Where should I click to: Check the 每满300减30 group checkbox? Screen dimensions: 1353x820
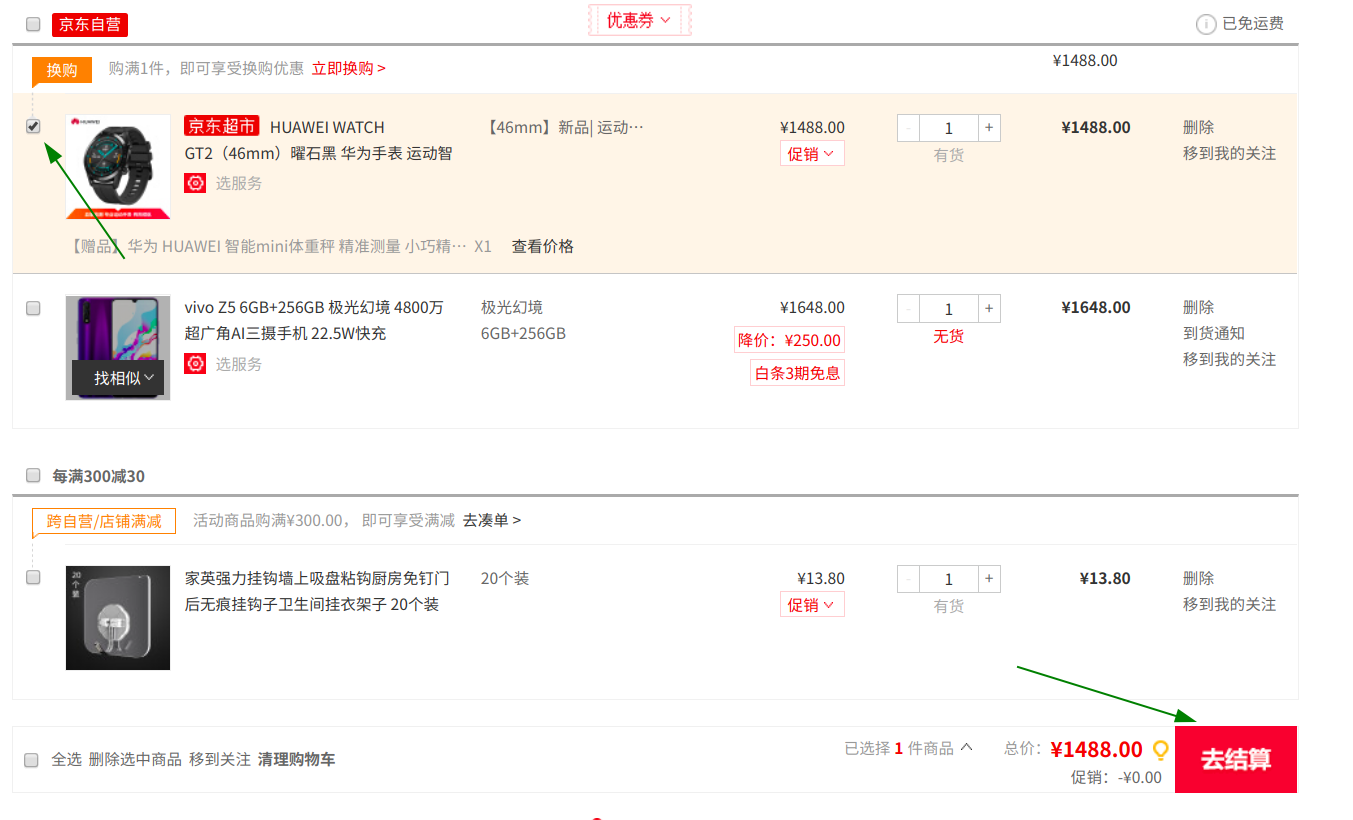33,475
